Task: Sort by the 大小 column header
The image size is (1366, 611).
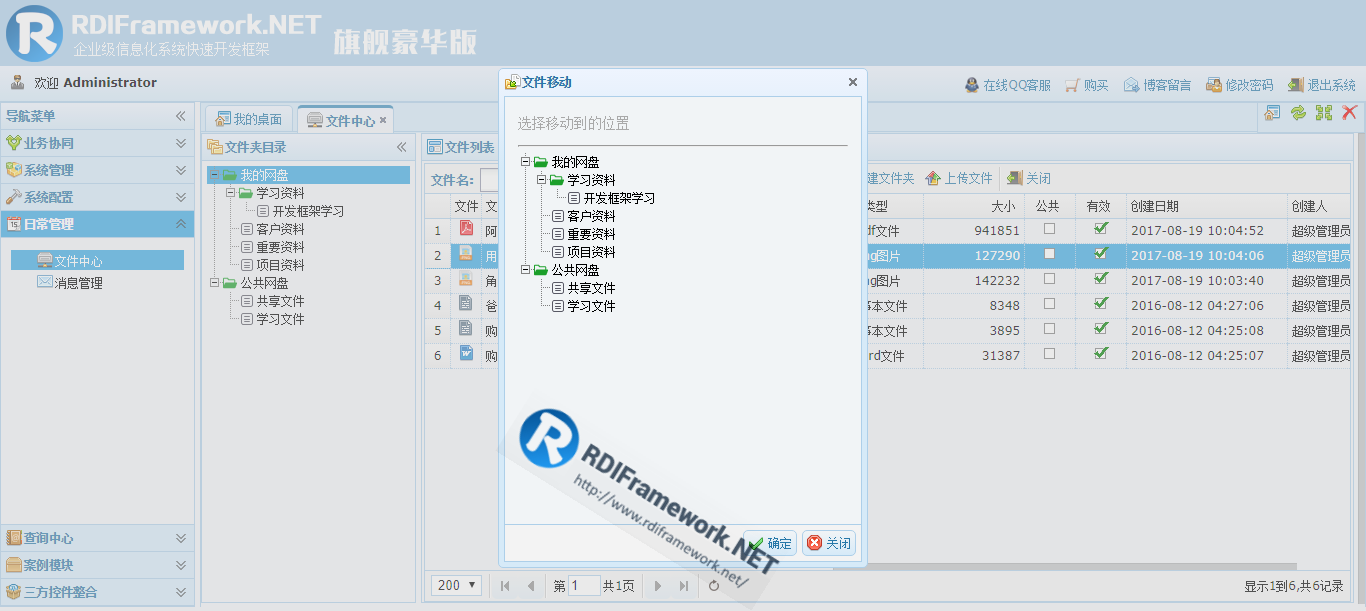Action: click(973, 206)
